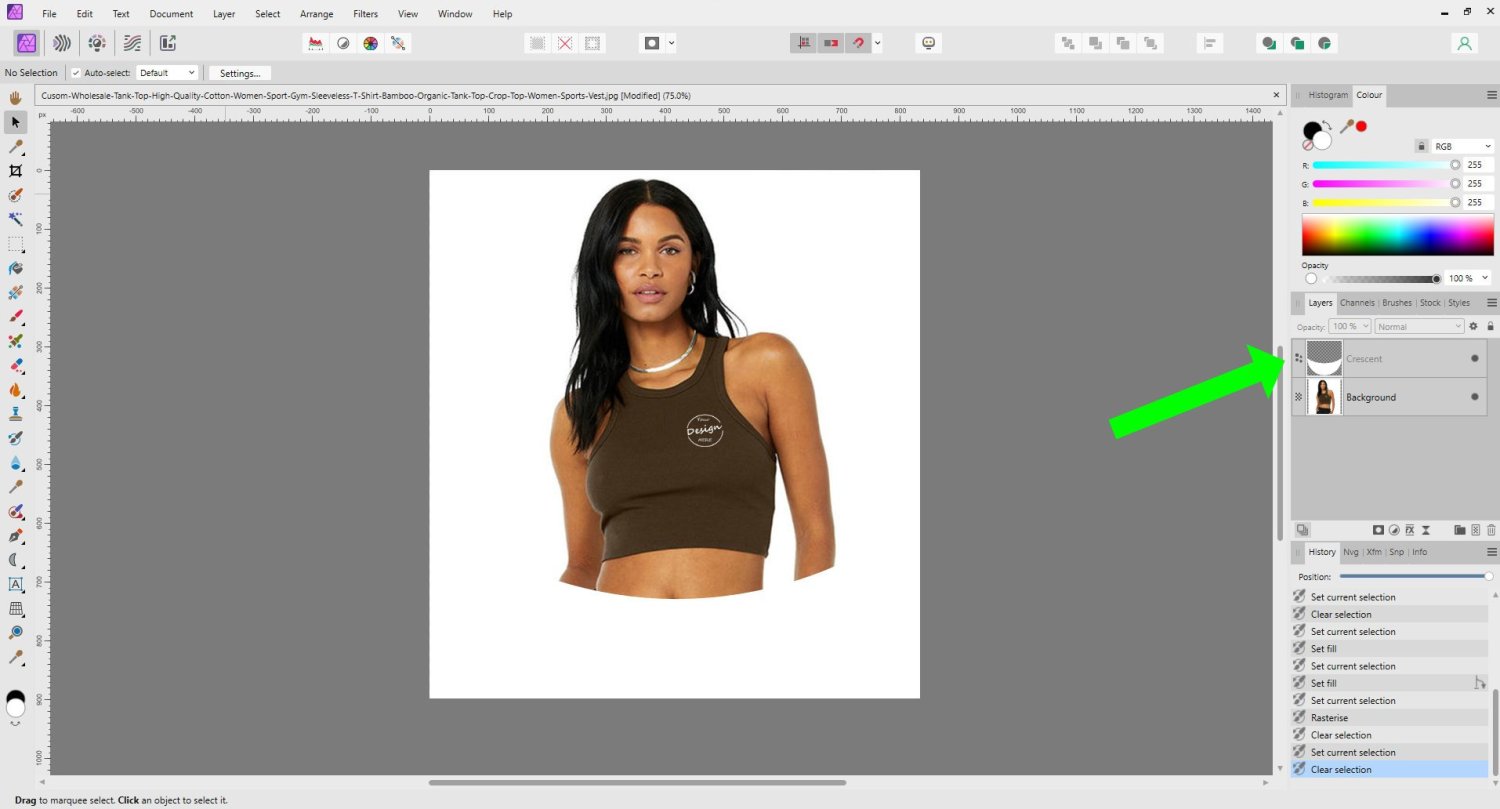The width and height of the screenshot is (1500, 809).
Task: Select the Crop tool
Action: pos(16,170)
